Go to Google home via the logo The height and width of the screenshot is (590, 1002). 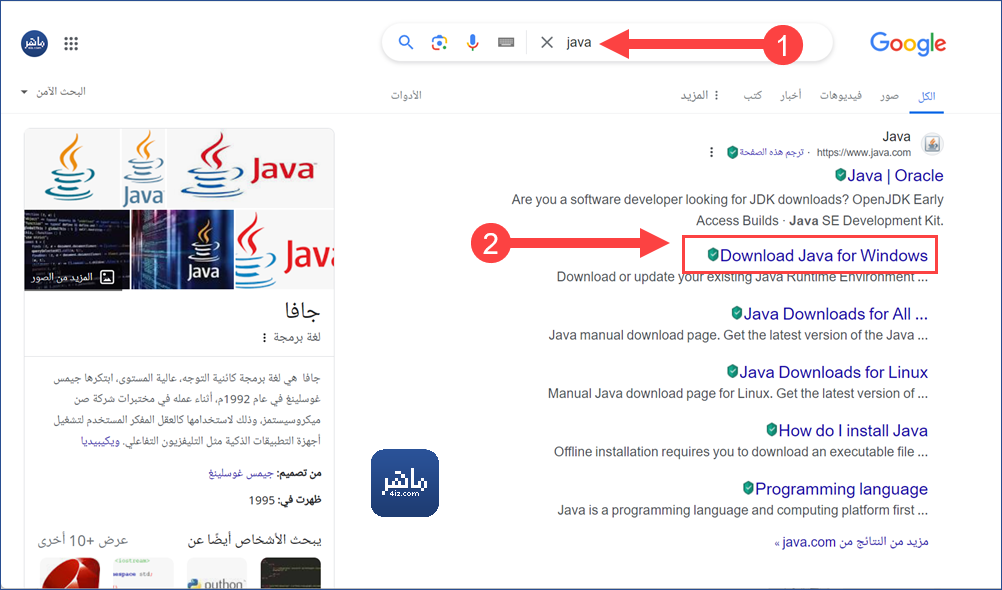pyautogui.click(x=907, y=43)
